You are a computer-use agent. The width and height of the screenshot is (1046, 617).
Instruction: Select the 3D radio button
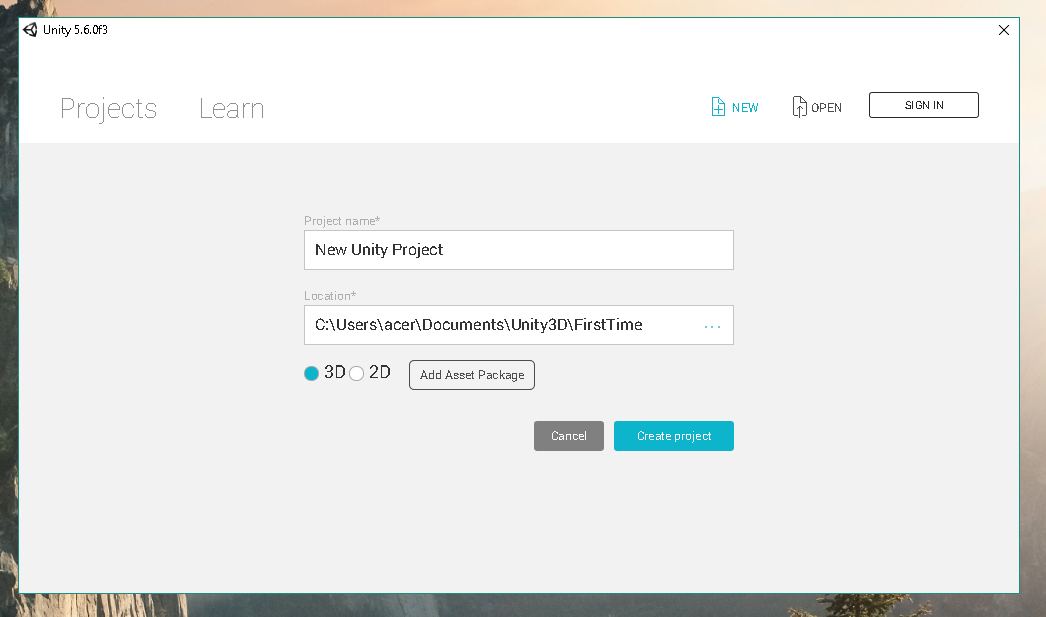(x=312, y=374)
